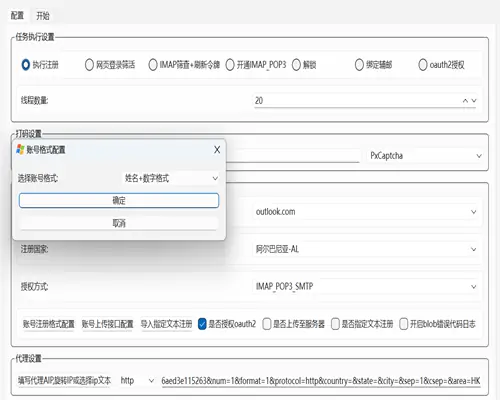Open the IMAP_POP3_SMTP authorization dropdown
Viewport: 500px width, 400px height.
tap(366, 286)
